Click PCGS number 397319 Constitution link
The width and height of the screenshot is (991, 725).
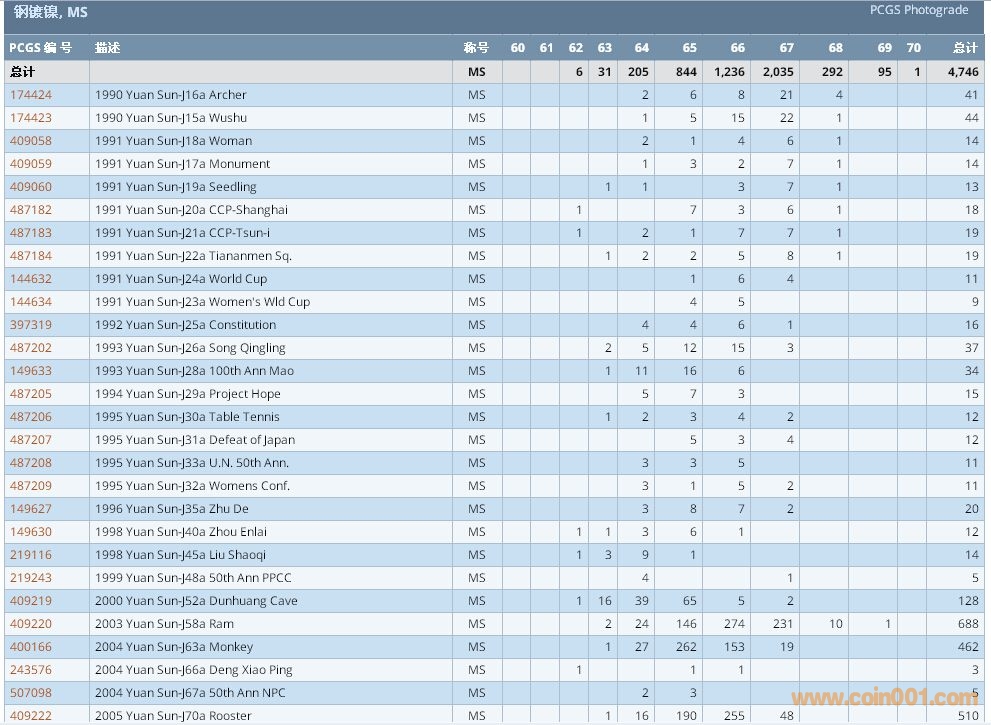tap(30, 325)
